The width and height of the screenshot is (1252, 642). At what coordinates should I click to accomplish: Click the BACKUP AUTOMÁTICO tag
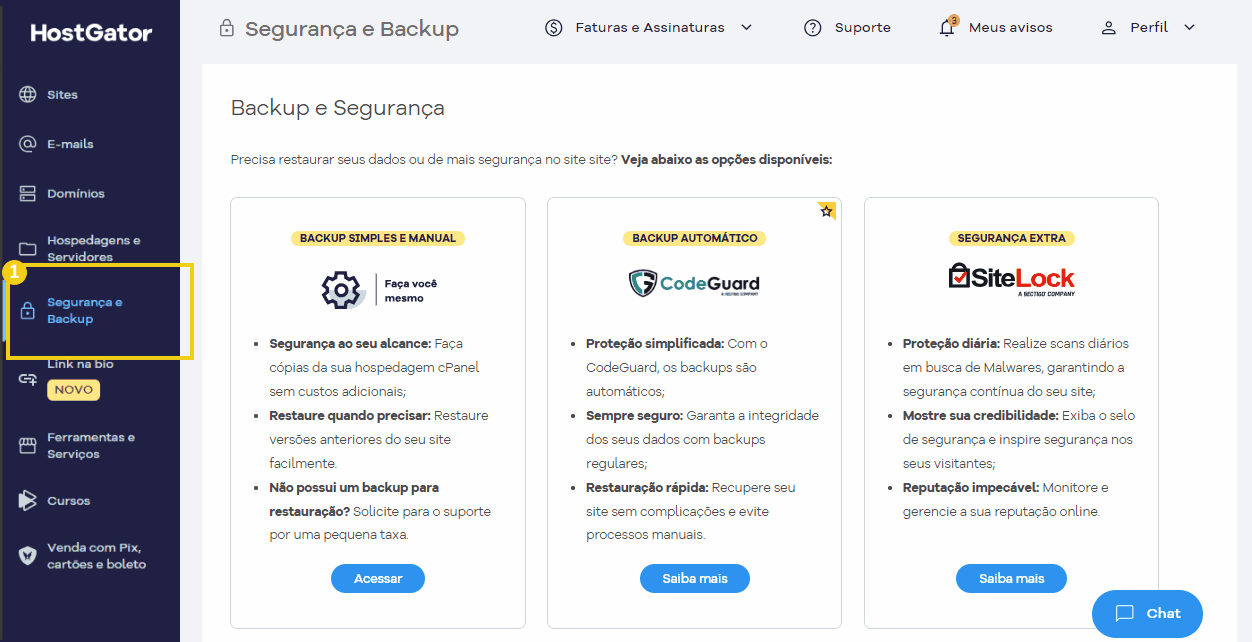[x=695, y=239]
